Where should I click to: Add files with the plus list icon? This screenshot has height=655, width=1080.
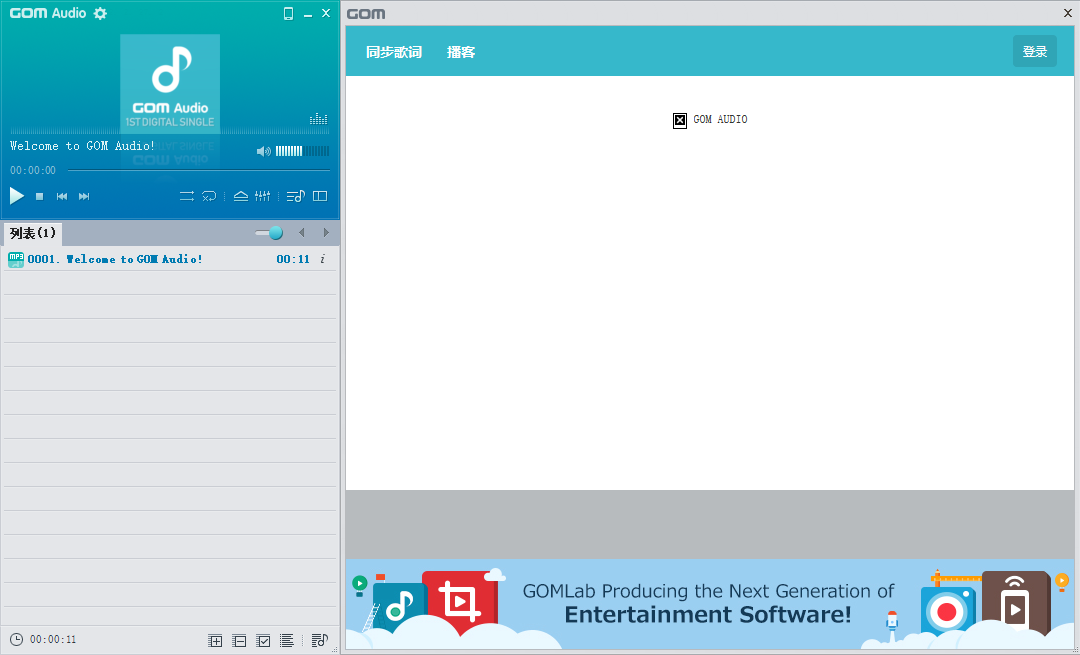point(215,640)
